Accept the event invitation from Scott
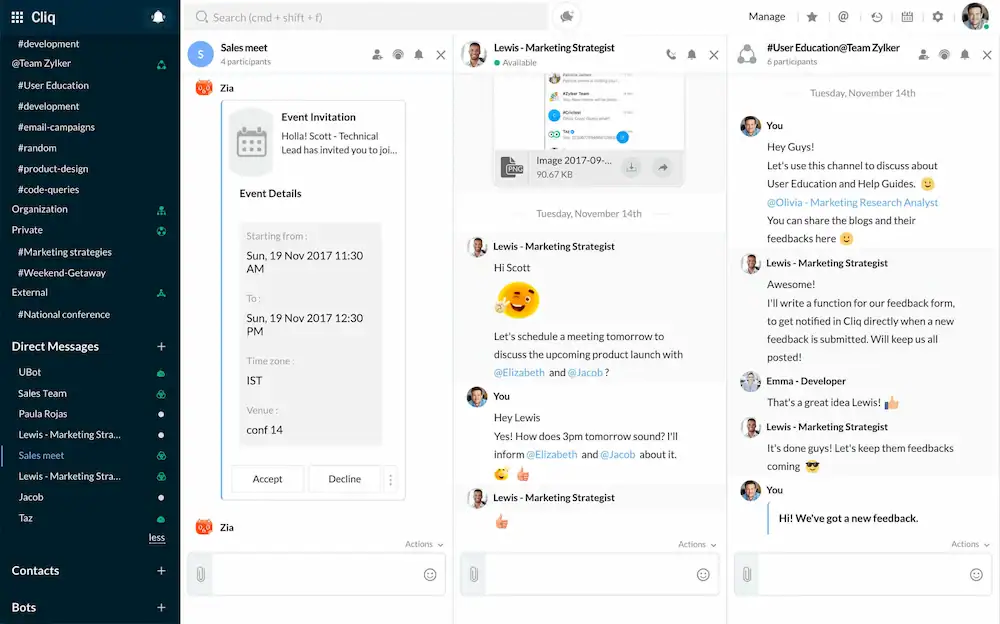 [x=267, y=479]
